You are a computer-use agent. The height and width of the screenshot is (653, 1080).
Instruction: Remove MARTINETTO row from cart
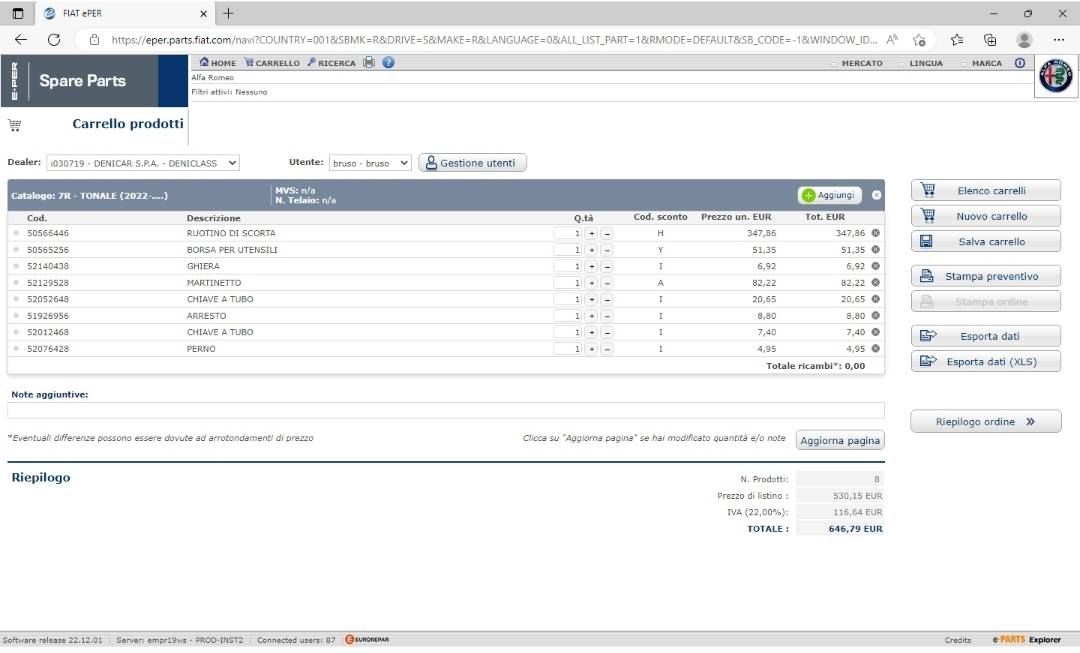(x=875, y=282)
